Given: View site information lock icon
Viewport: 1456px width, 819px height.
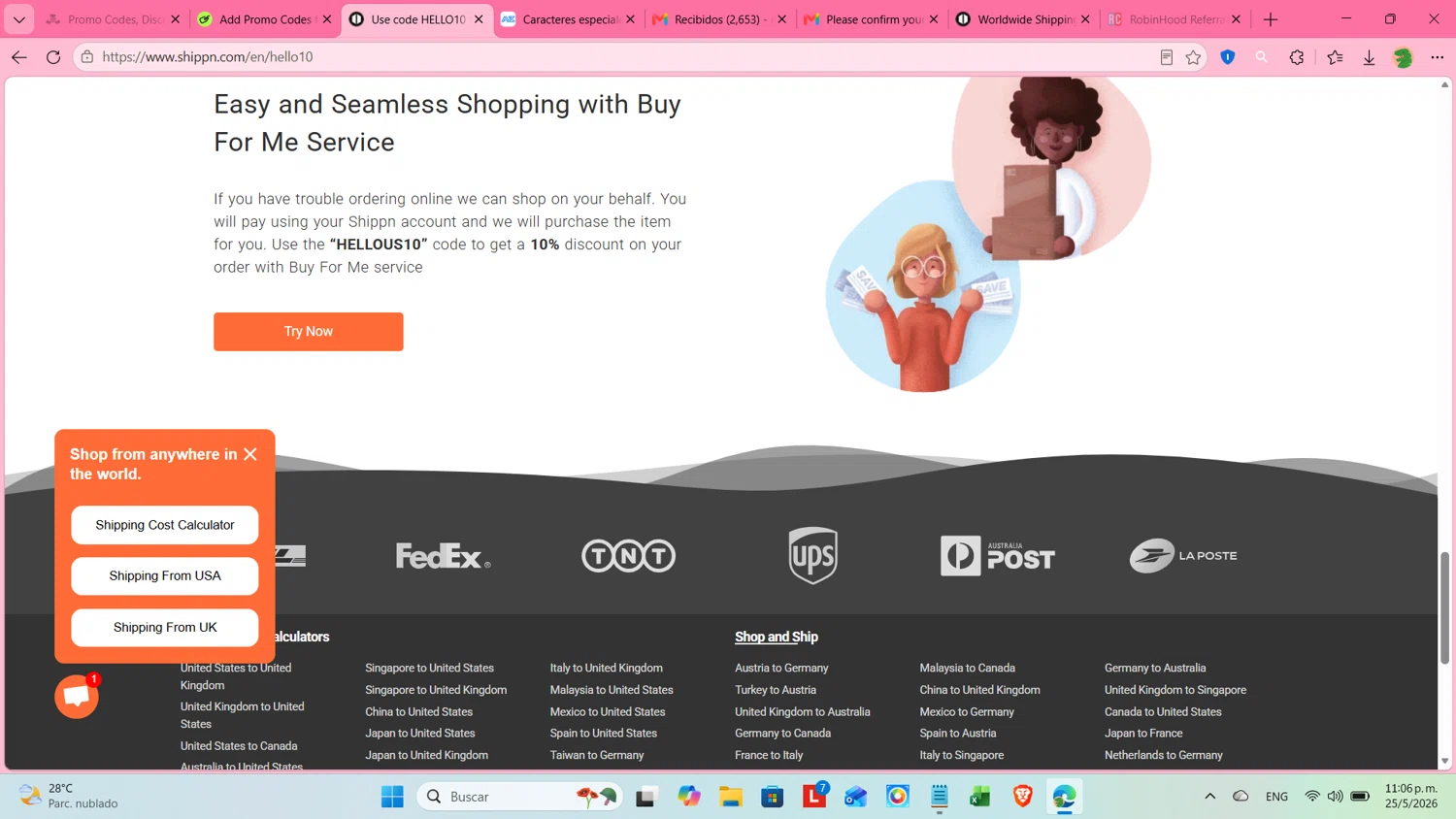Looking at the screenshot, I should coord(87,57).
